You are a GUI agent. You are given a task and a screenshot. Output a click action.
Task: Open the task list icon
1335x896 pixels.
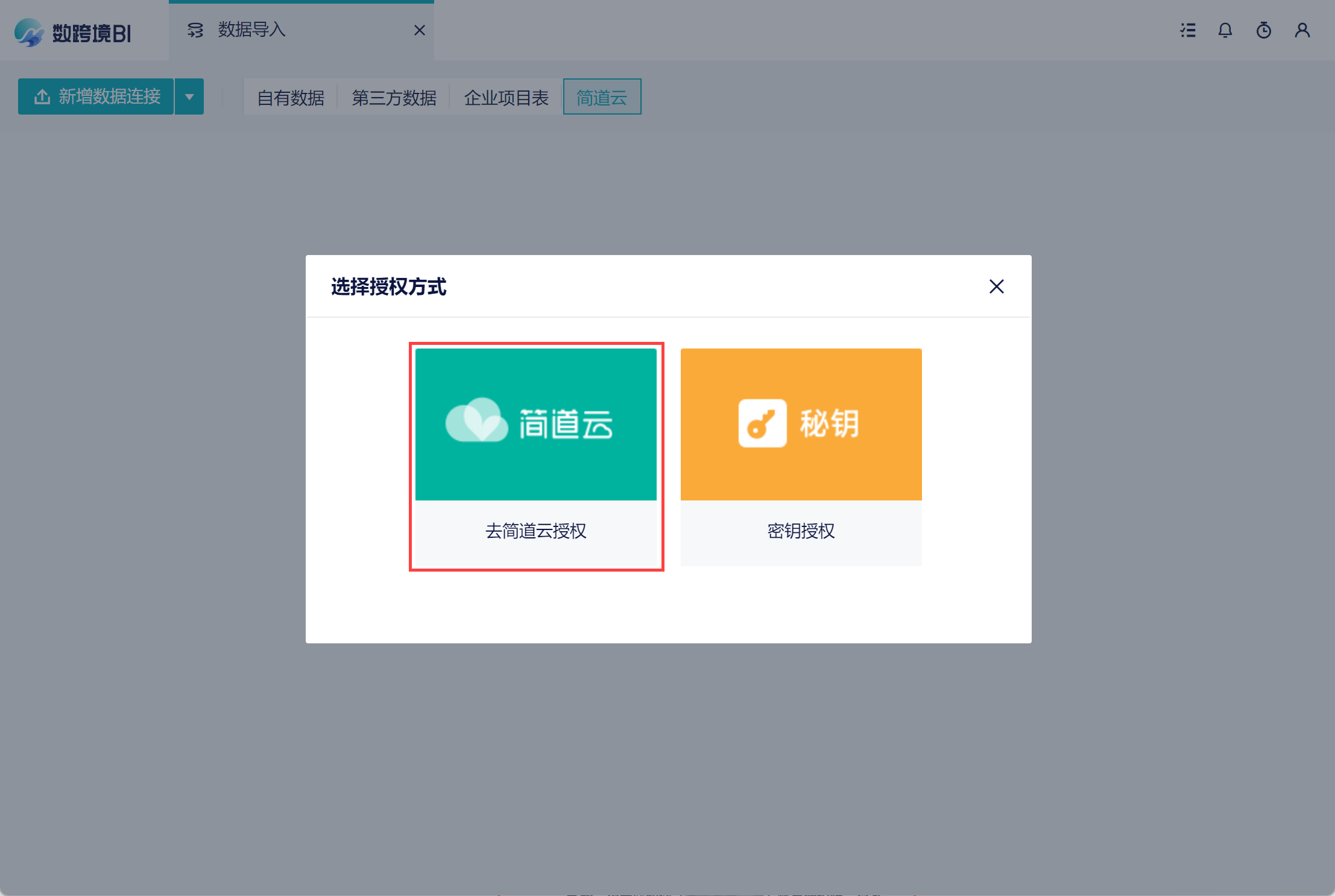click(x=1188, y=30)
